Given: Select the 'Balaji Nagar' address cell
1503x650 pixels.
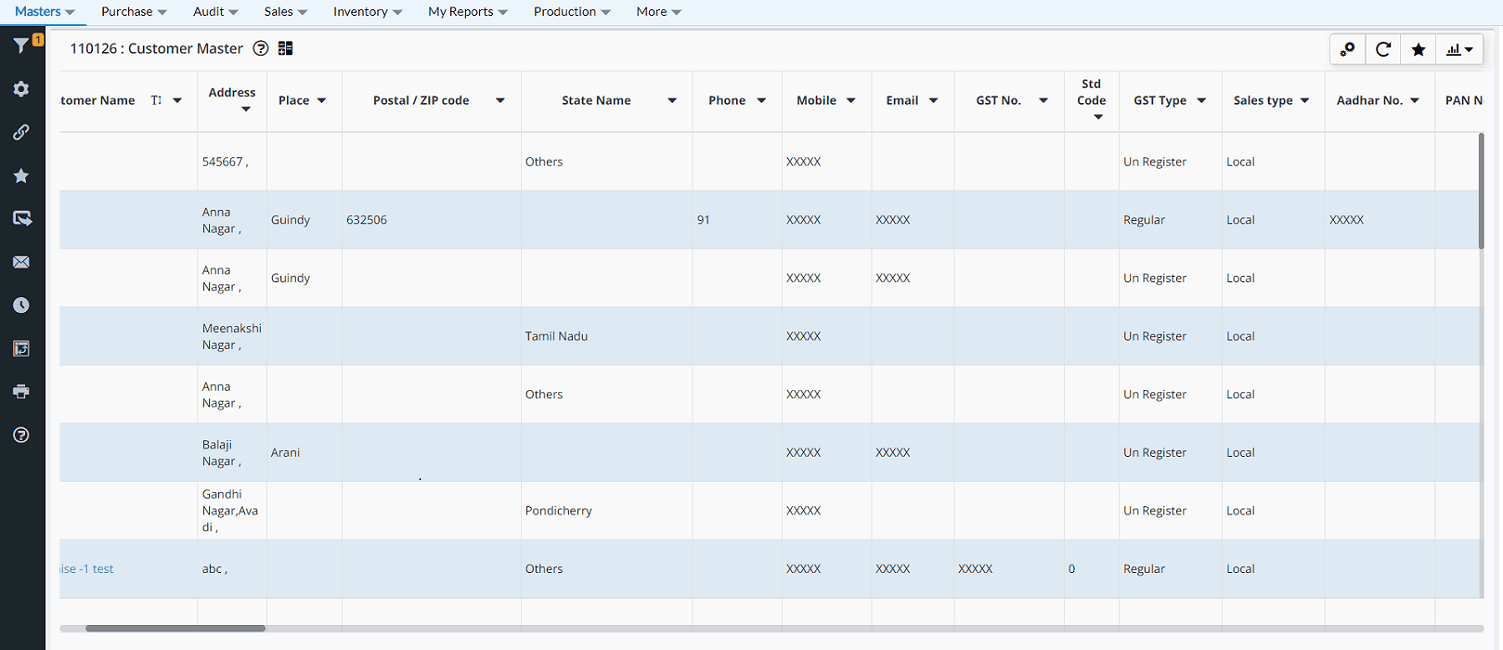Looking at the screenshot, I should point(232,452).
